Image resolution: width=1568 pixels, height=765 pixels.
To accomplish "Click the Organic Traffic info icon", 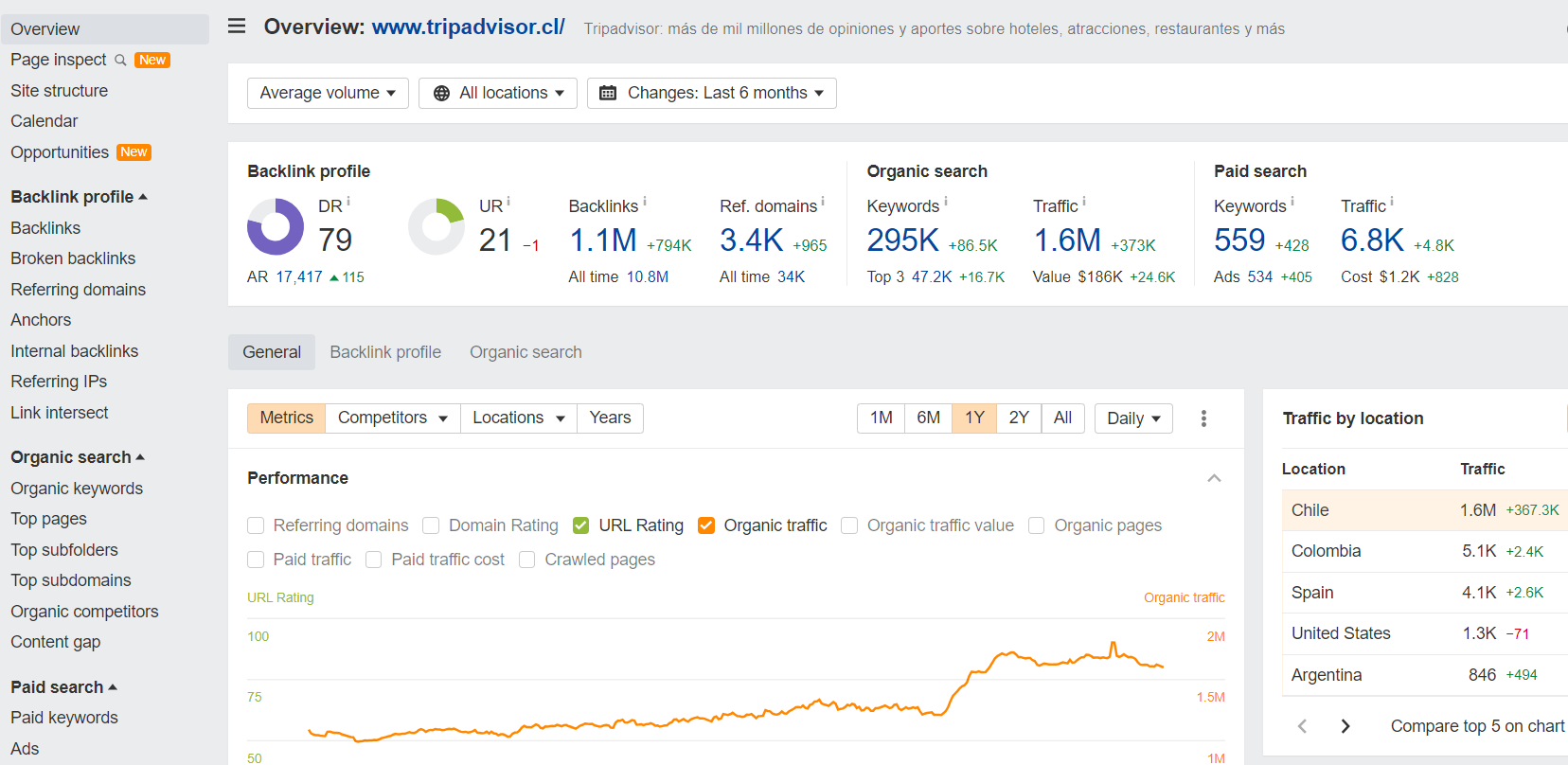I will point(1084,202).
